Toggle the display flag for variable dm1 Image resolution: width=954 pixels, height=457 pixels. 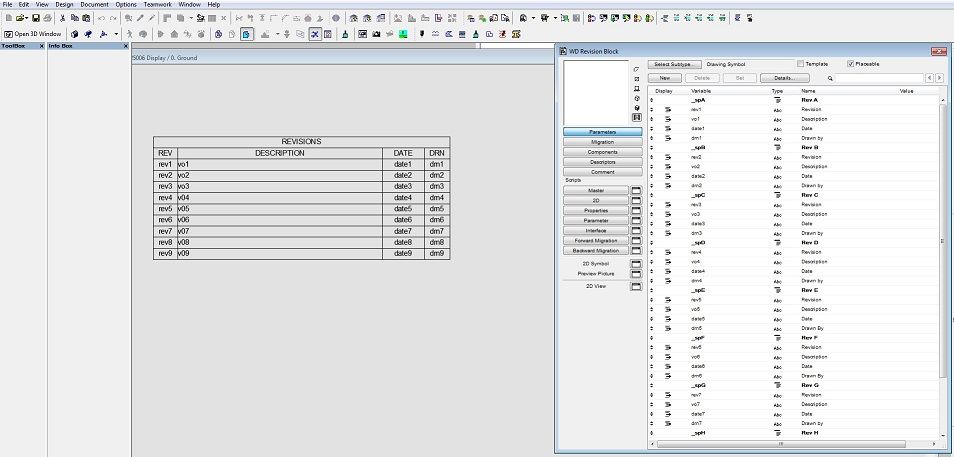point(668,138)
